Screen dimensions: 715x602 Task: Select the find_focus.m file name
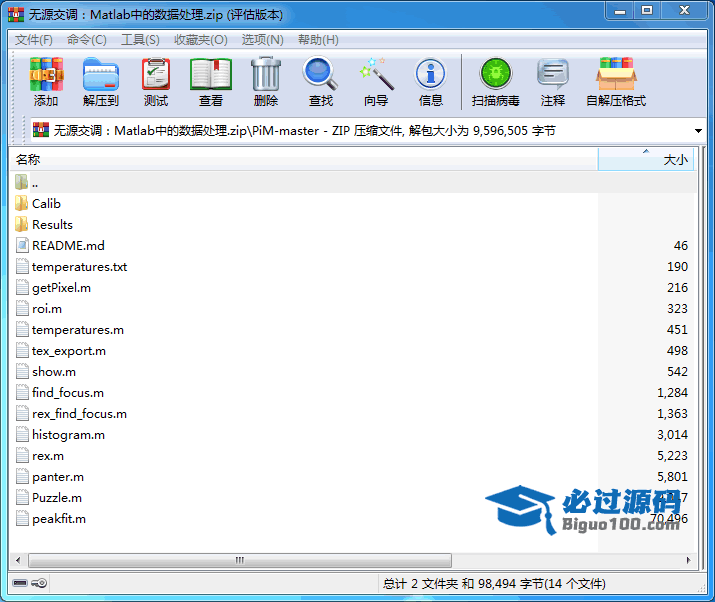click(x=68, y=393)
